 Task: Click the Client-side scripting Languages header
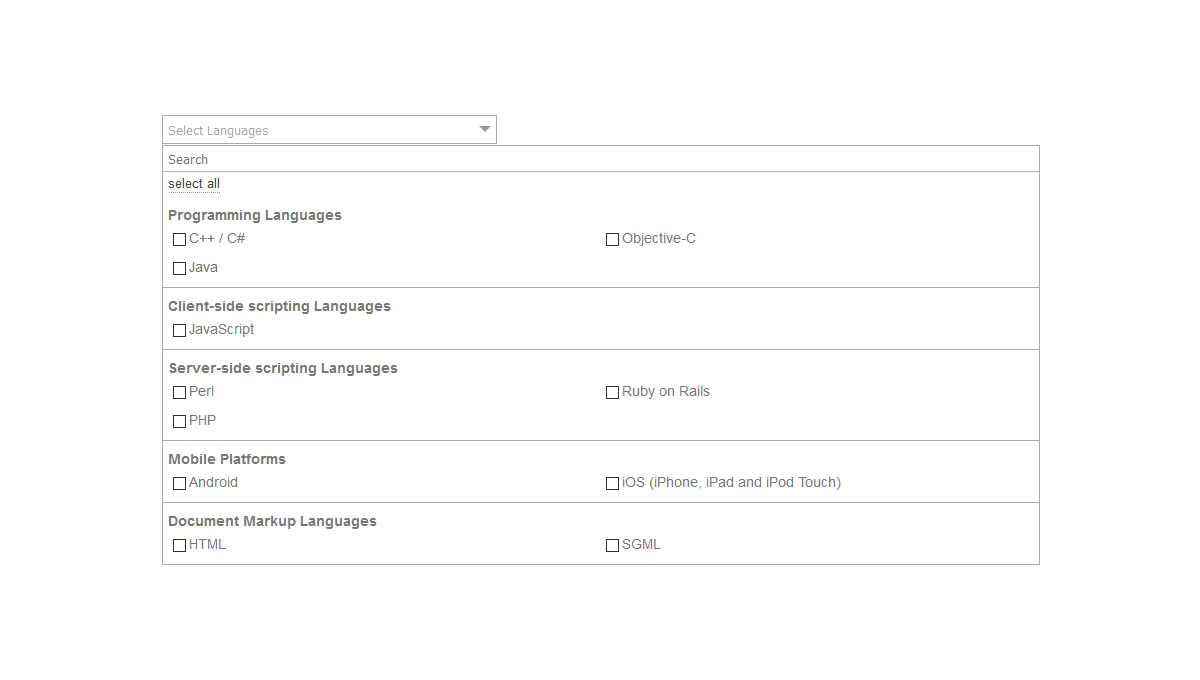(x=279, y=306)
